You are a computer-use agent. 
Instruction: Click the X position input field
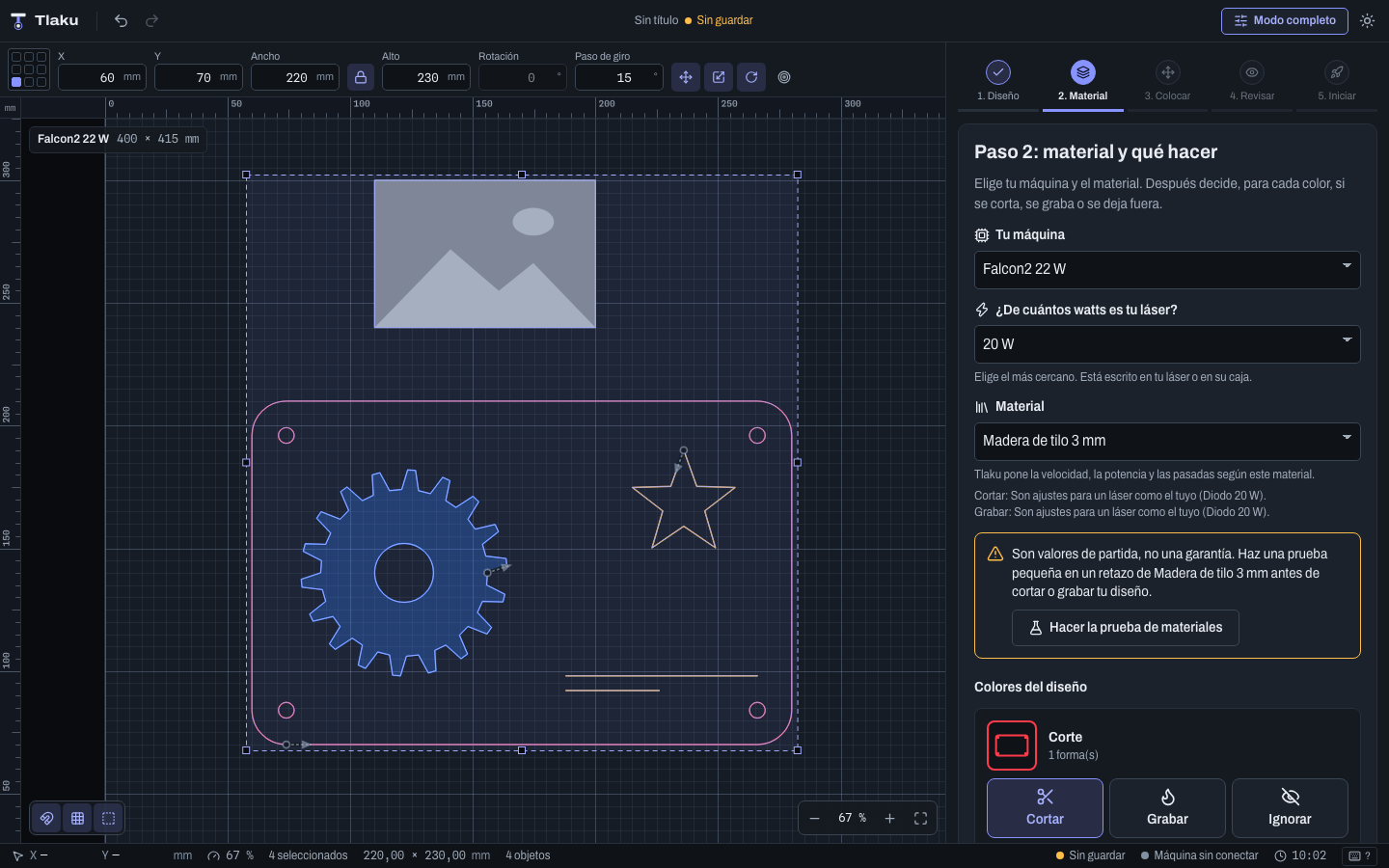point(102,77)
